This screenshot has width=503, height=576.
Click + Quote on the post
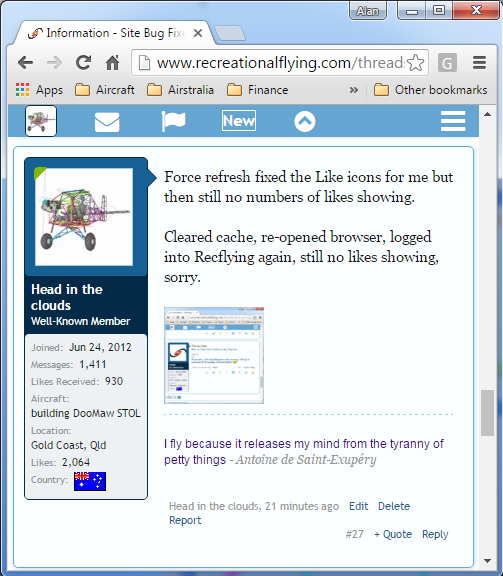click(393, 534)
